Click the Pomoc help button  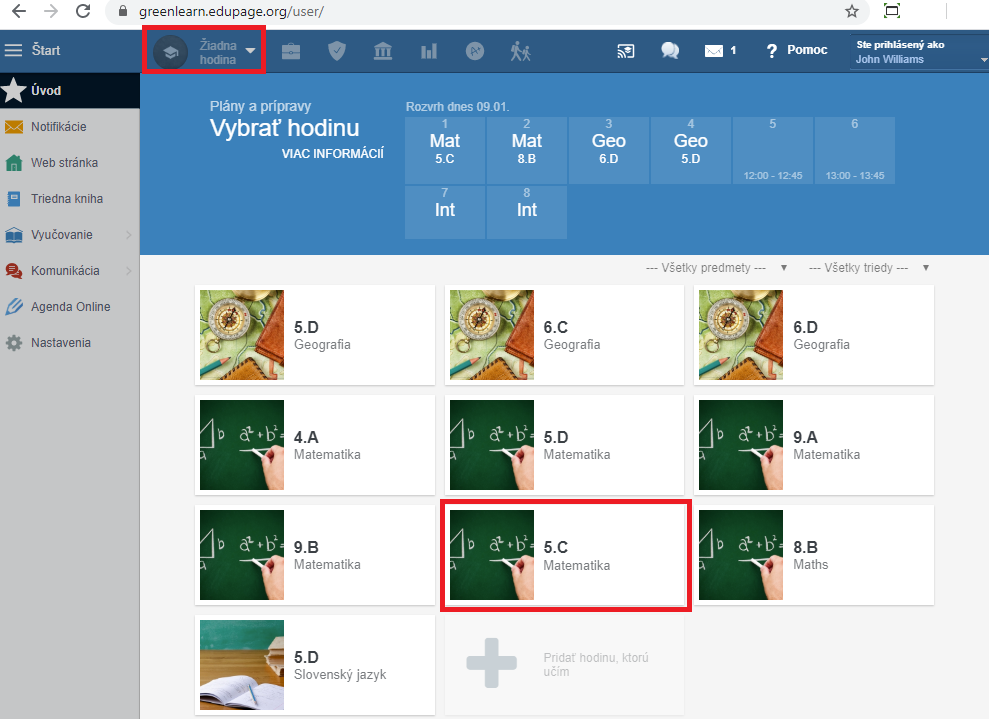point(797,50)
